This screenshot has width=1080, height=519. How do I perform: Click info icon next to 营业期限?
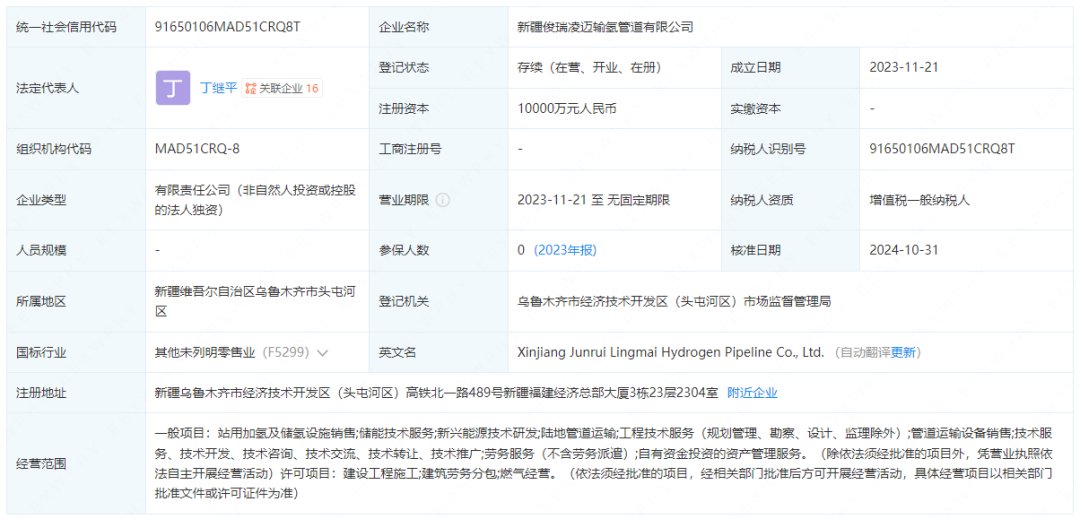tap(443, 200)
